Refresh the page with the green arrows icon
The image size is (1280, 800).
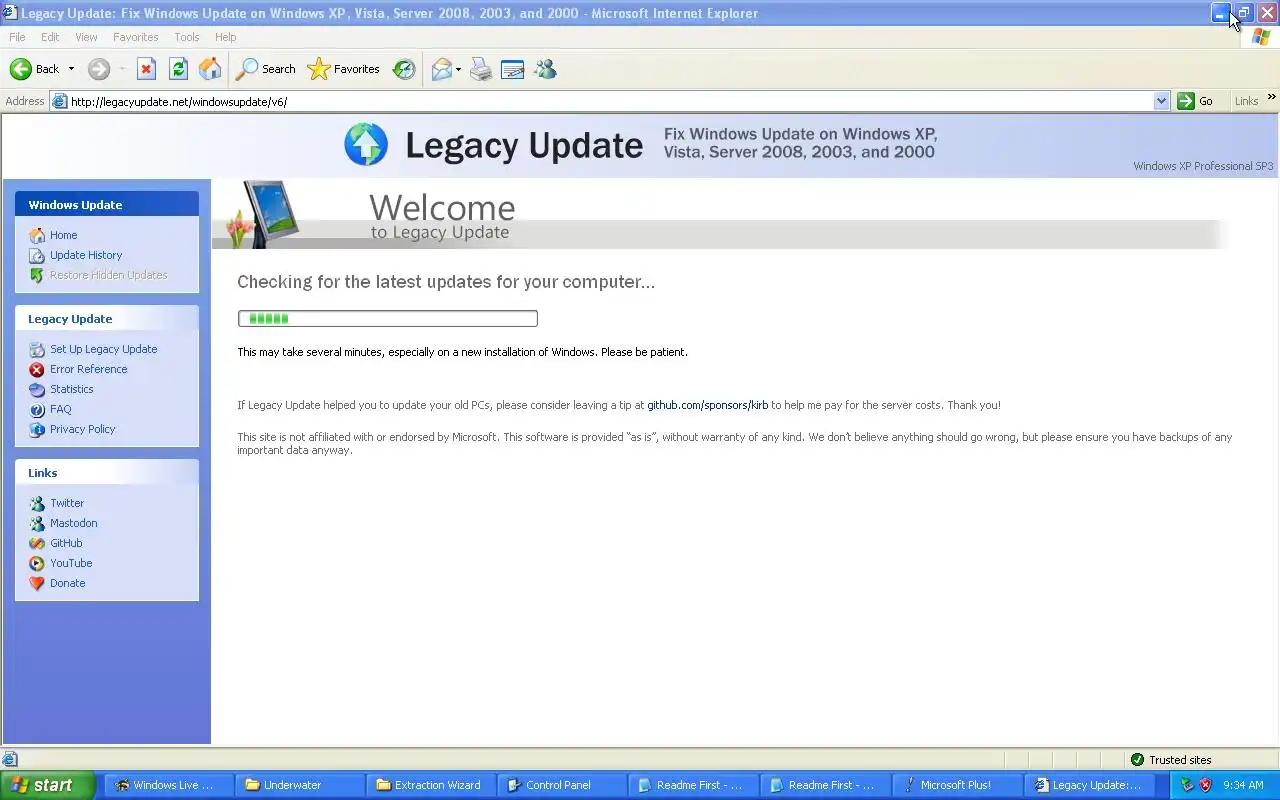tap(178, 69)
